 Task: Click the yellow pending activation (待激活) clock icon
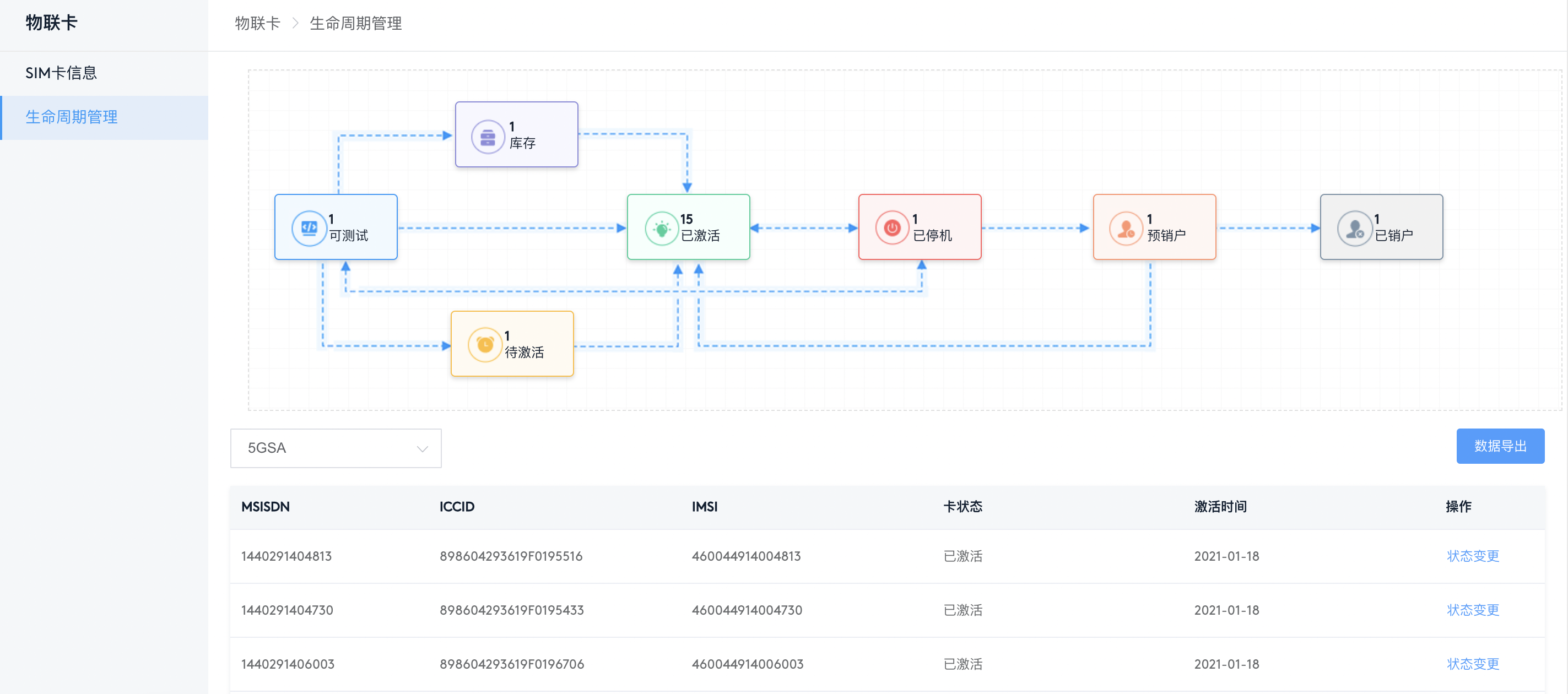click(x=485, y=345)
